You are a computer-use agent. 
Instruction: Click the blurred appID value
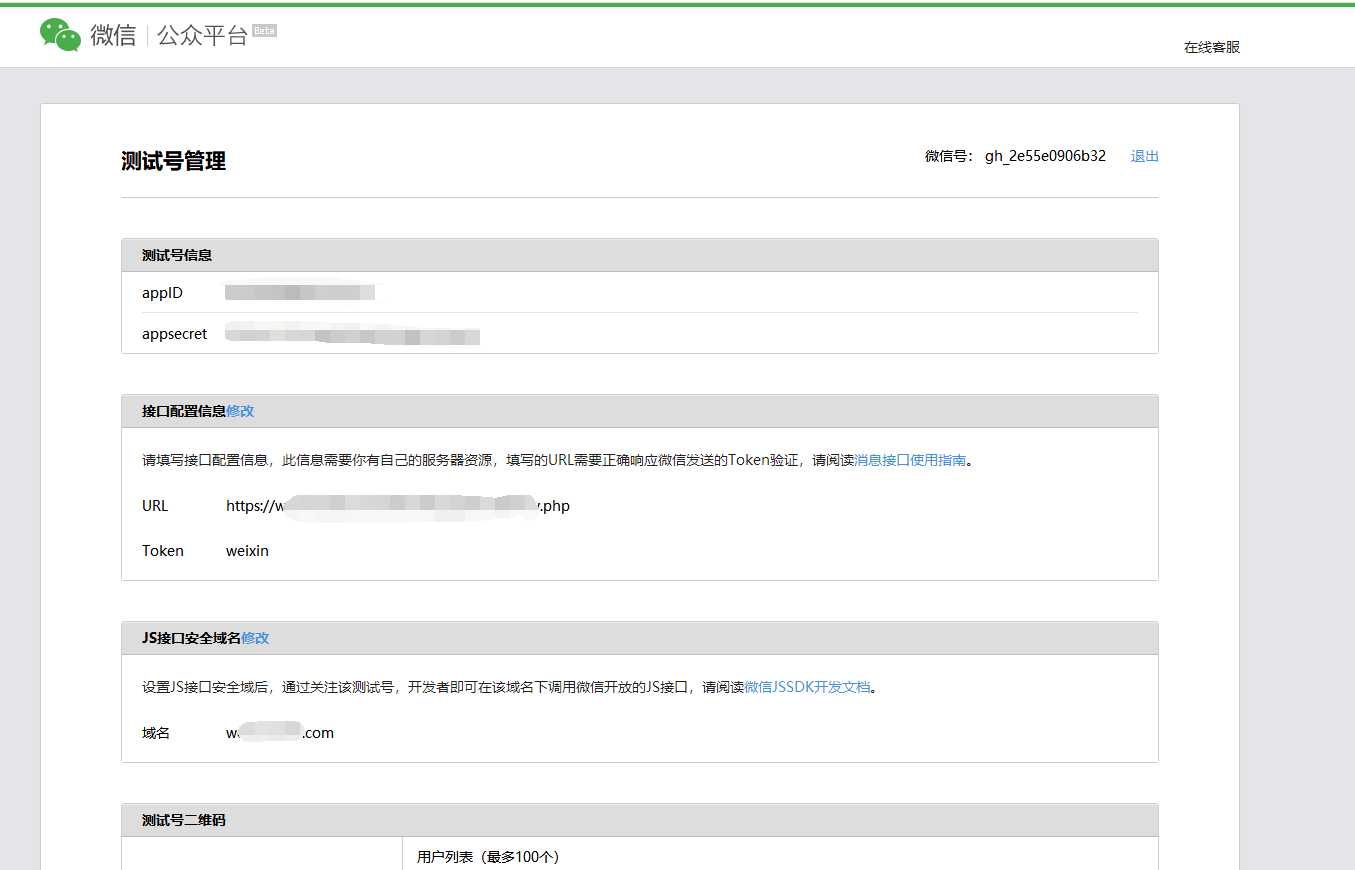(300, 292)
